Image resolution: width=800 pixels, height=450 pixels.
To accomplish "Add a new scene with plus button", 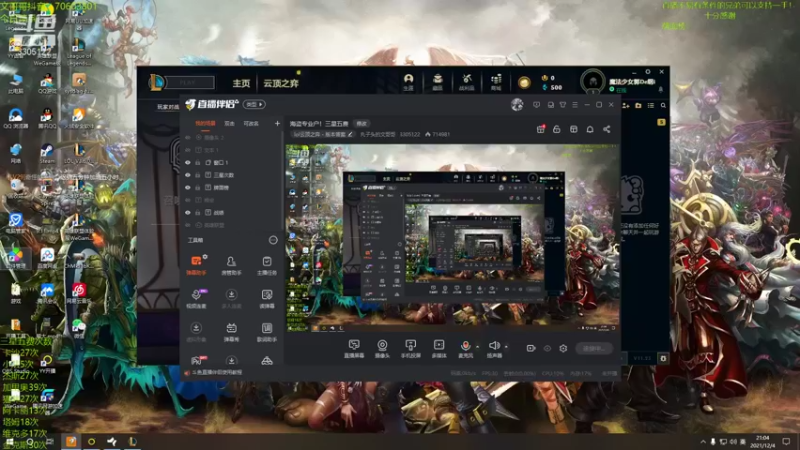I will (277, 123).
